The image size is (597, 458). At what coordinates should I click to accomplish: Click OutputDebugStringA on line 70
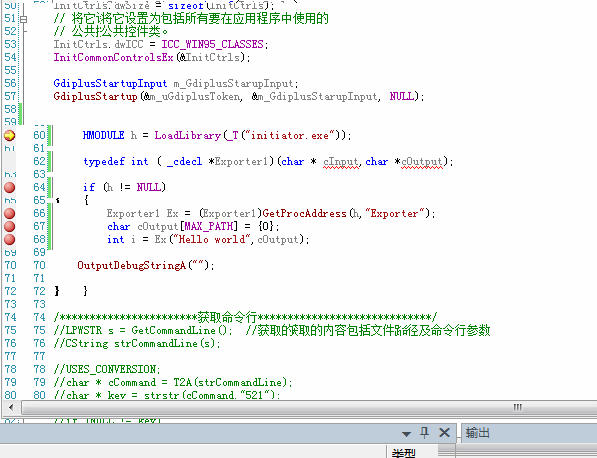tap(132, 265)
